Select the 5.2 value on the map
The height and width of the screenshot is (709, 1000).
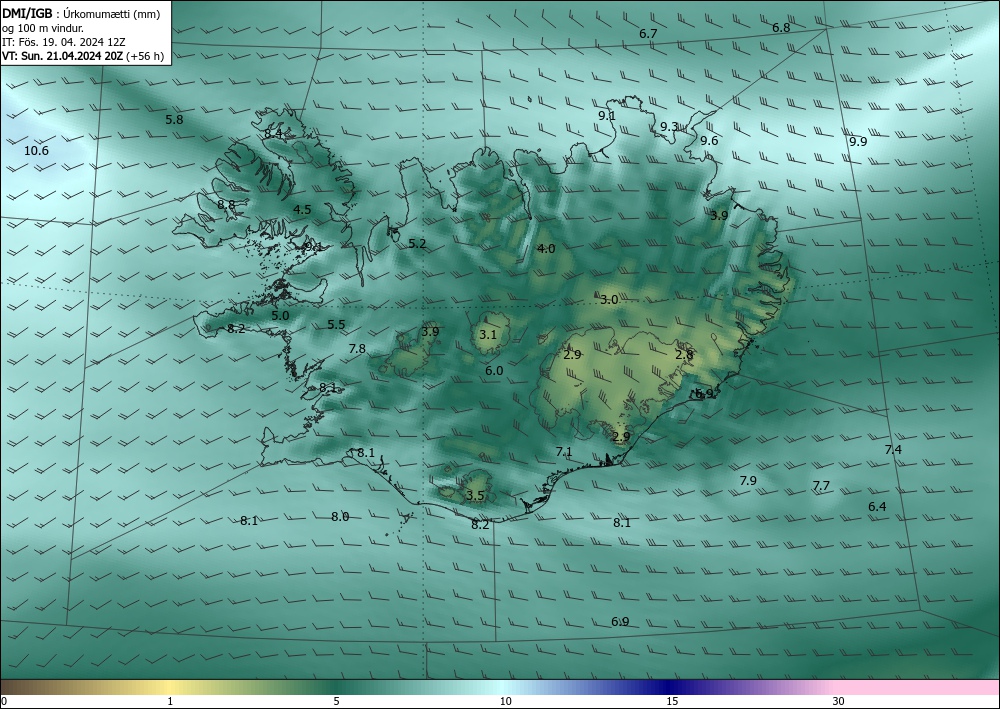(x=418, y=244)
